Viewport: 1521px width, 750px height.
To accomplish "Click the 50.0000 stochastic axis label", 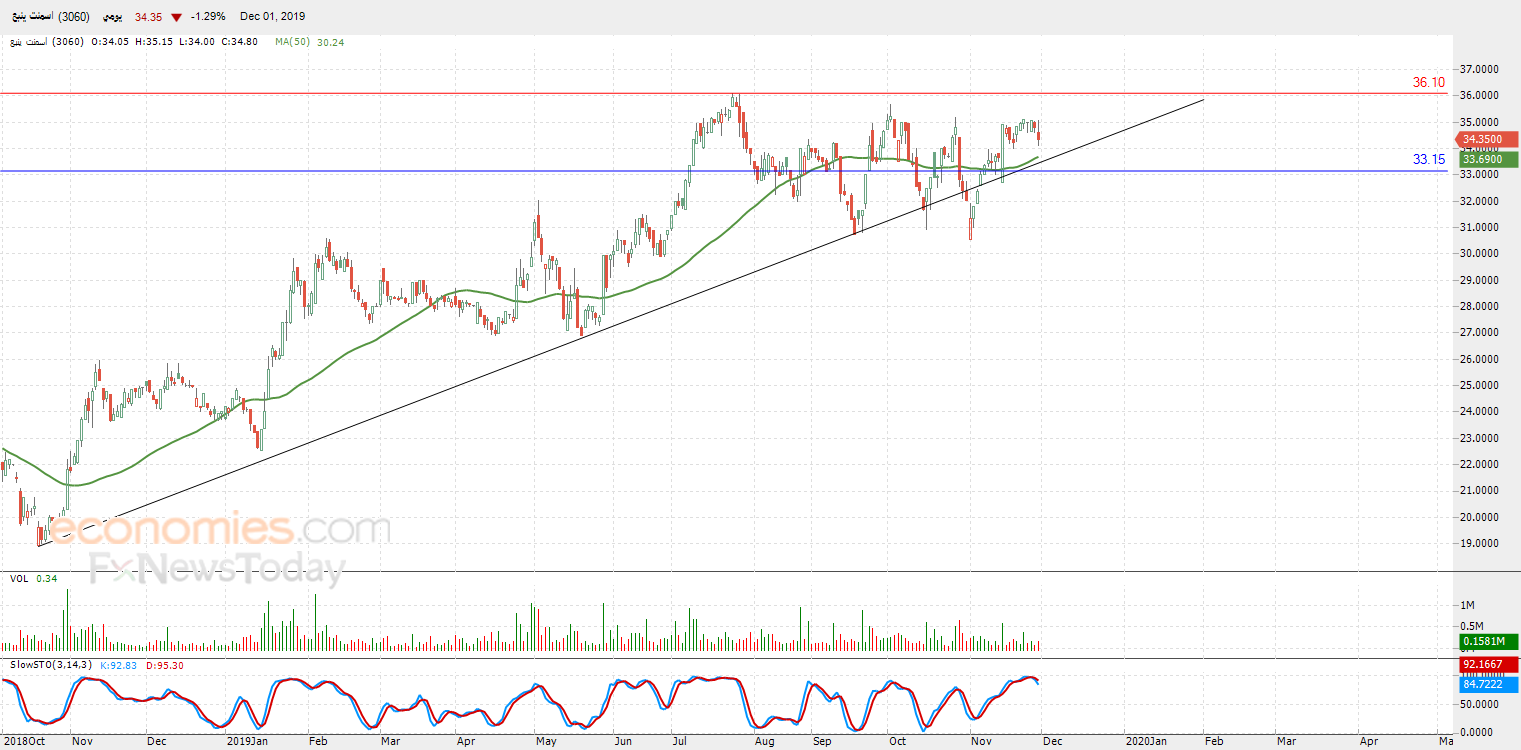I will click(1481, 706).
